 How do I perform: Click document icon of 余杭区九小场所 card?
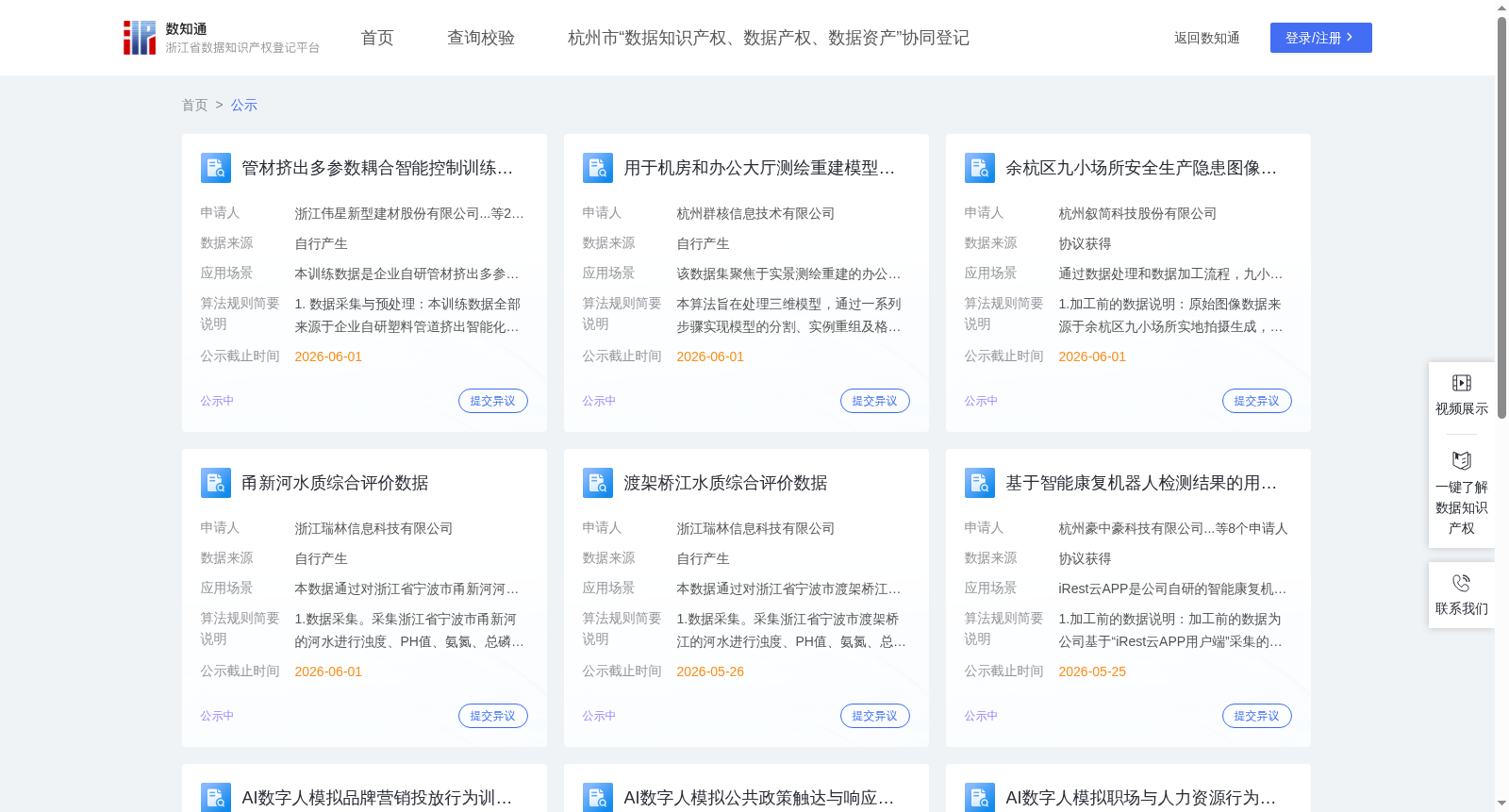click(x=980, y=168)
